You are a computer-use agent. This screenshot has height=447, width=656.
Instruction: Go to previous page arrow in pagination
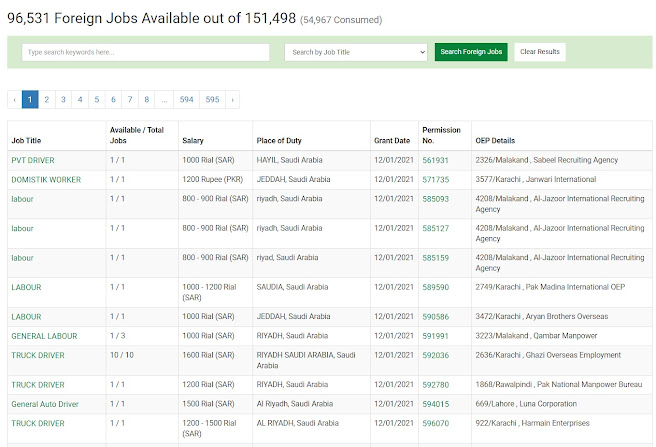(x=15, y=100)
